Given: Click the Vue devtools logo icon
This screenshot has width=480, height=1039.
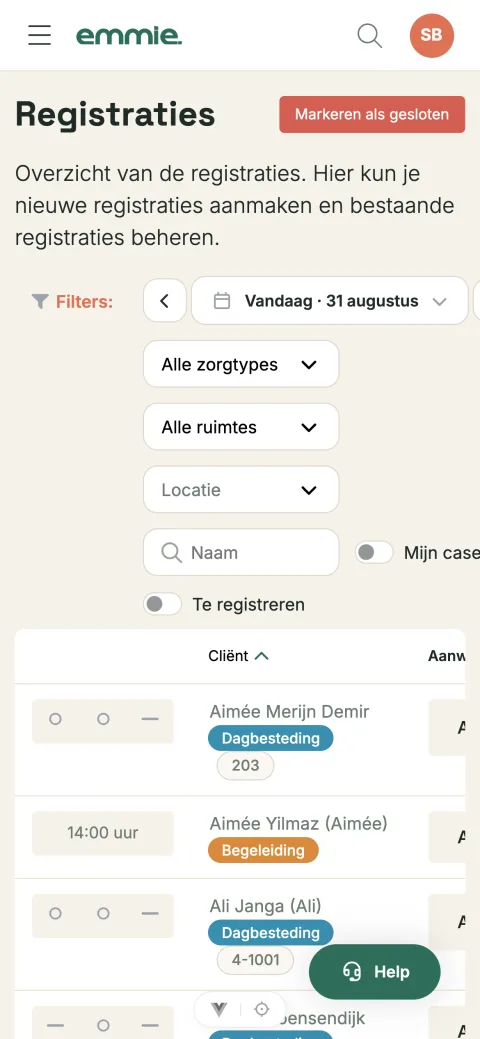Looking at the screenshot, I should (219, 1009).
